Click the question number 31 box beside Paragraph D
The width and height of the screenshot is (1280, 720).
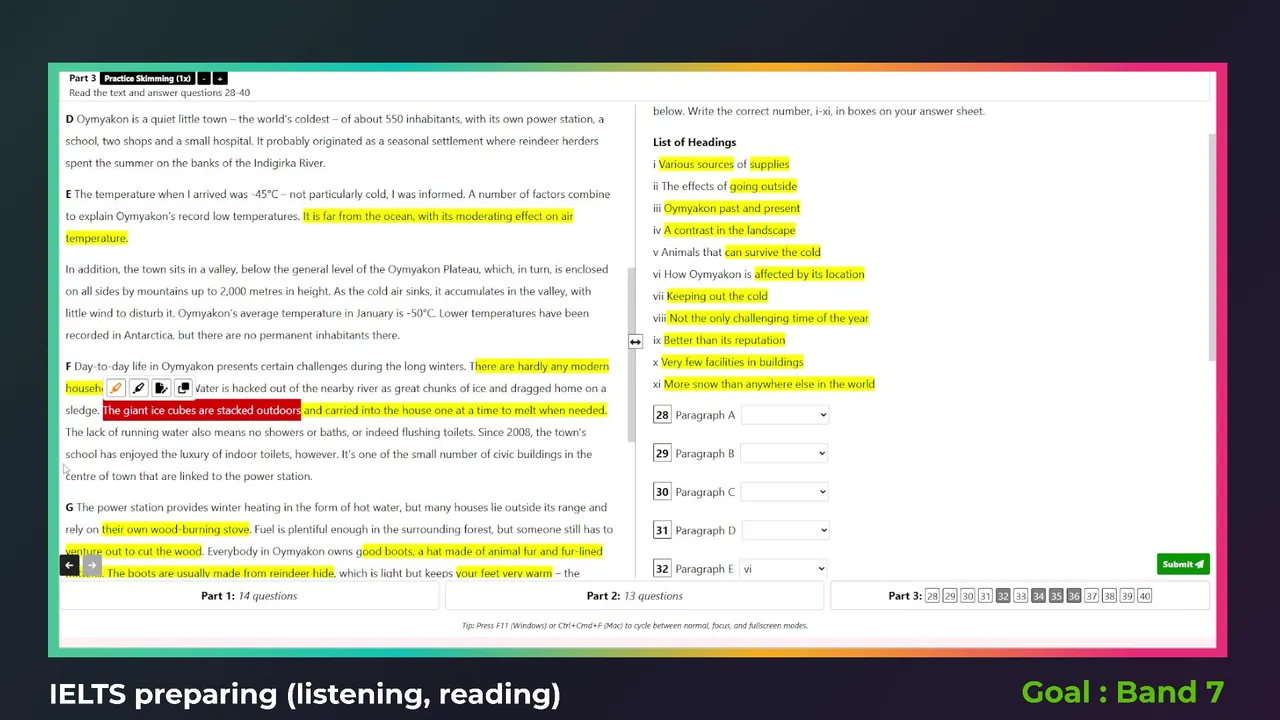662,530
